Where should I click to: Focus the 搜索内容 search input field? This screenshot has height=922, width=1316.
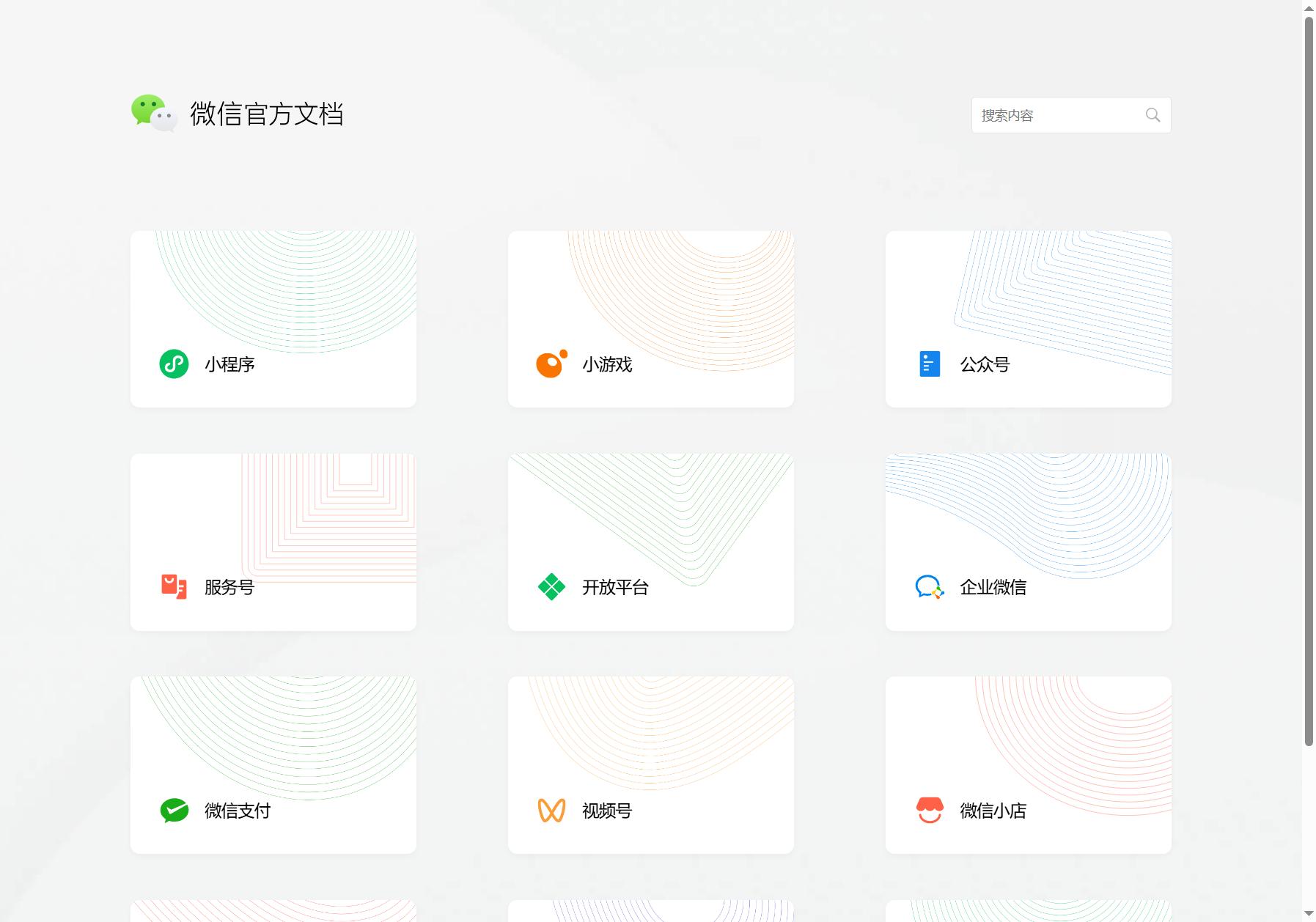click(x=1071, y=115)
